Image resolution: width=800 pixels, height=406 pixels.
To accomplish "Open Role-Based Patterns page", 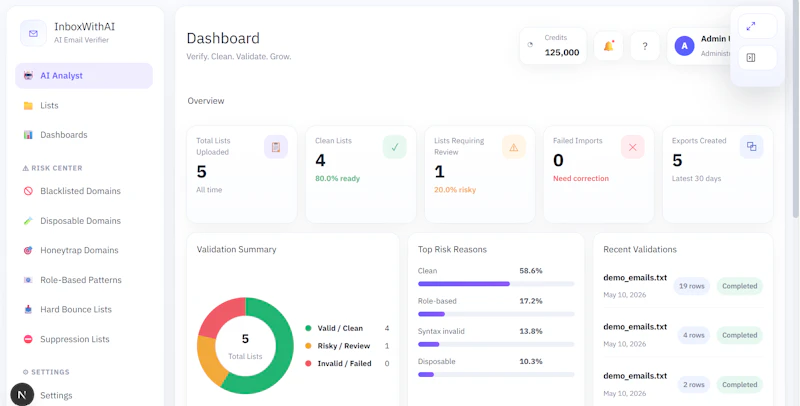I will tap(84, 280).
